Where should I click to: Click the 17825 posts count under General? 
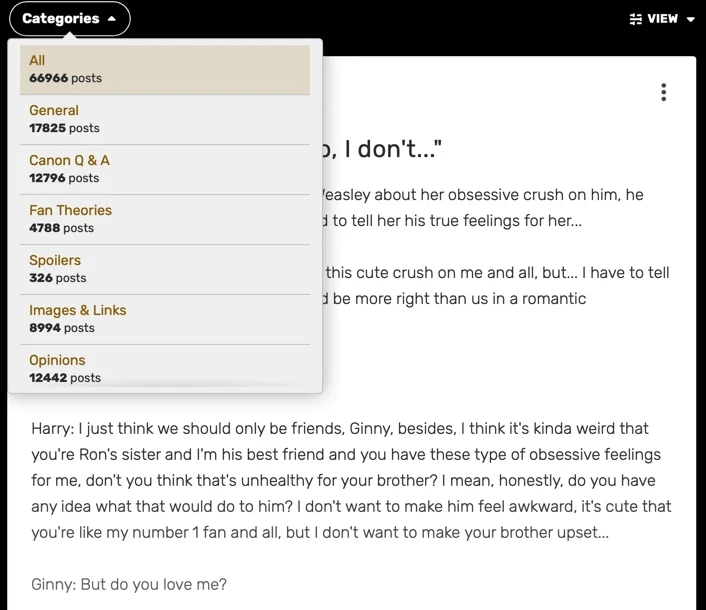[64, 128]
